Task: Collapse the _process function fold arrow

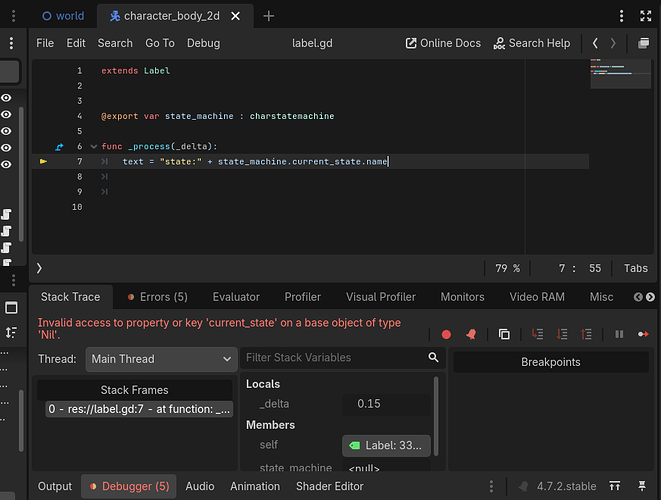Action: (x=94, y=147)
